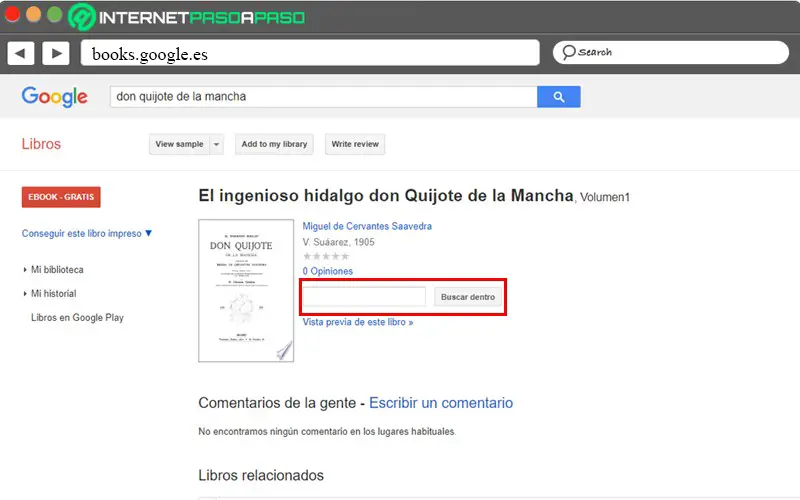Click the green maximize window button
Screen dimensions: 800x500
pos(54,14)
